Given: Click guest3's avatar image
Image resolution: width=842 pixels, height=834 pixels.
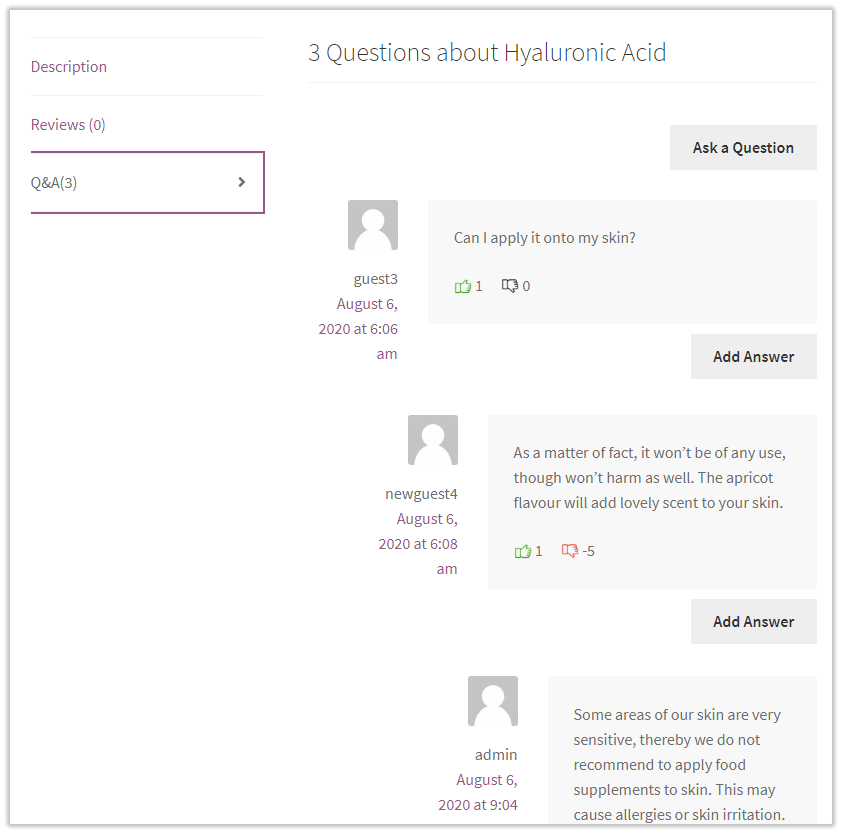Looking at the screenshot, I should click(x=373, y=225).
